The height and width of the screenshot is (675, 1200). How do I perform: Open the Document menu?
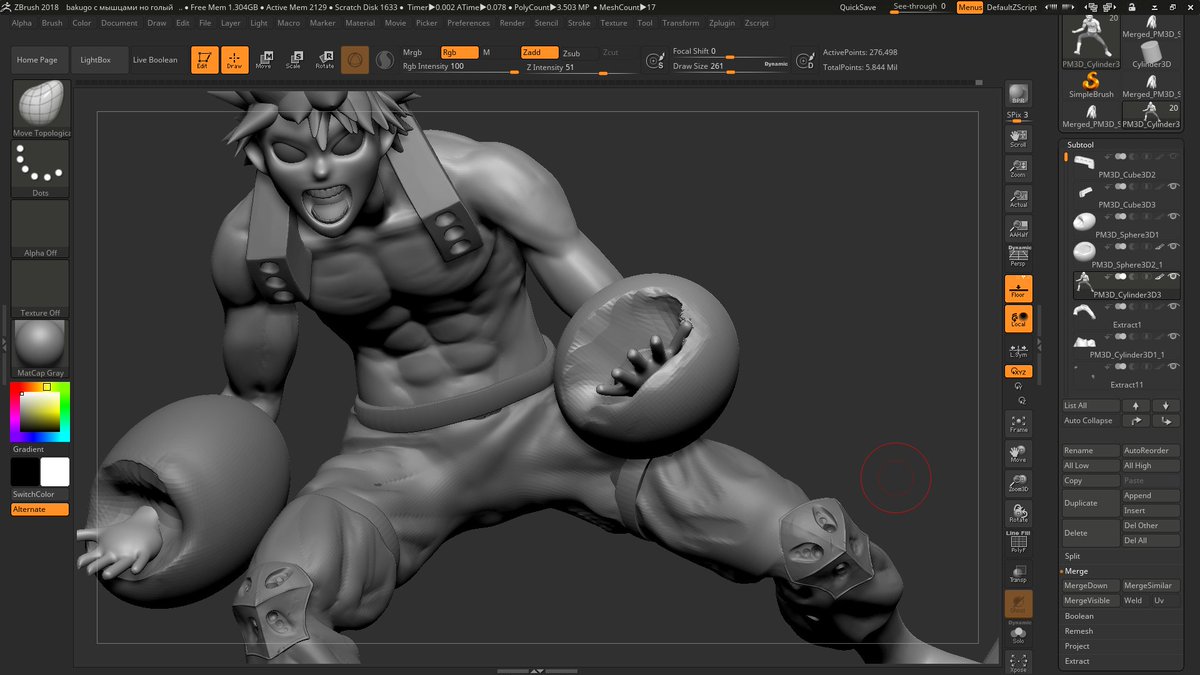(119, 23)
